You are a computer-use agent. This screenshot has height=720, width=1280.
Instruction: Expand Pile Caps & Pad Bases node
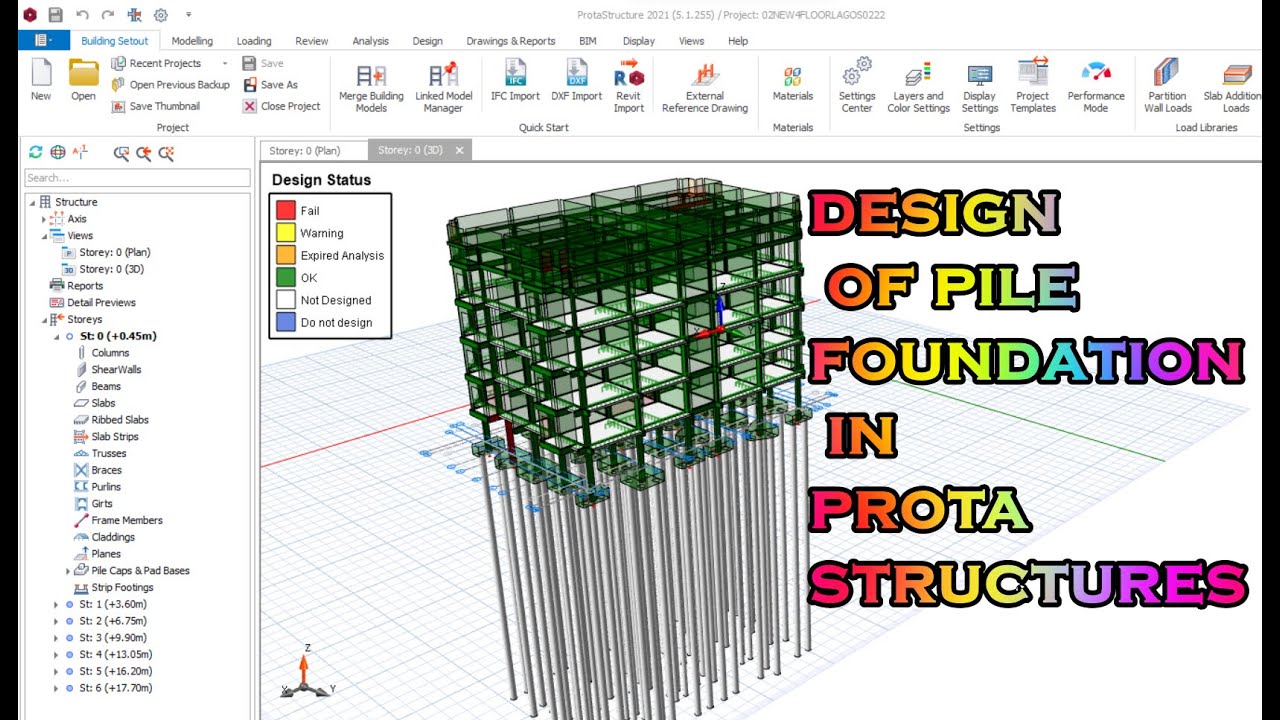[x=68, y=571]
